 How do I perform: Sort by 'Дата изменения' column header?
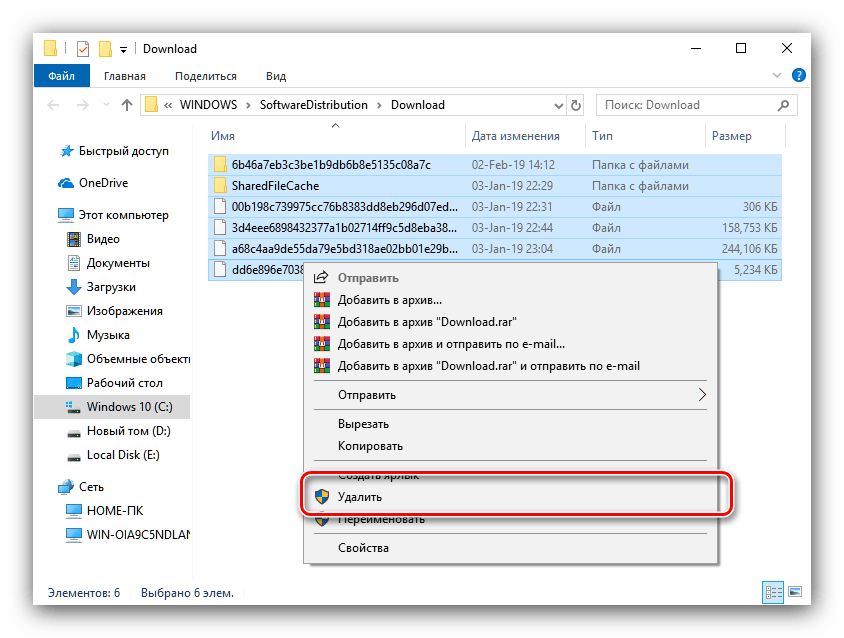pos(515,135)
